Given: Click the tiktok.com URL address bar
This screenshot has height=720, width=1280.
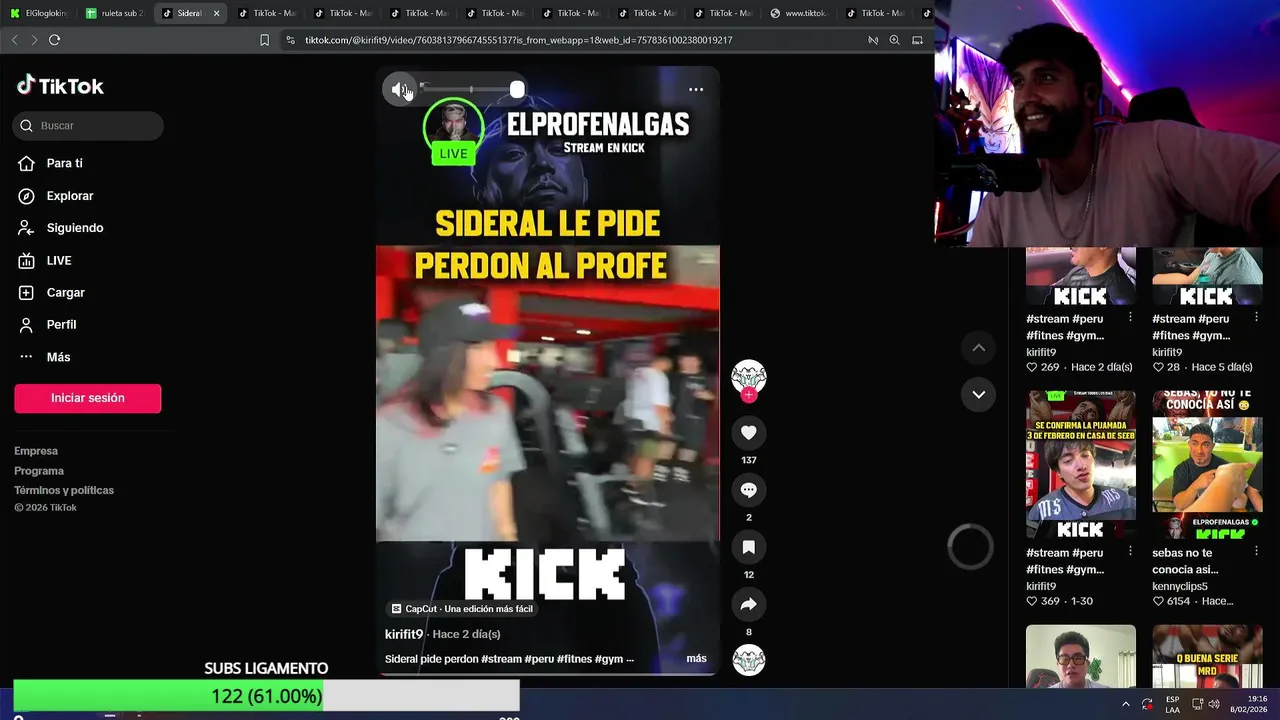Looking at the screenshot, I should point(518,40).
